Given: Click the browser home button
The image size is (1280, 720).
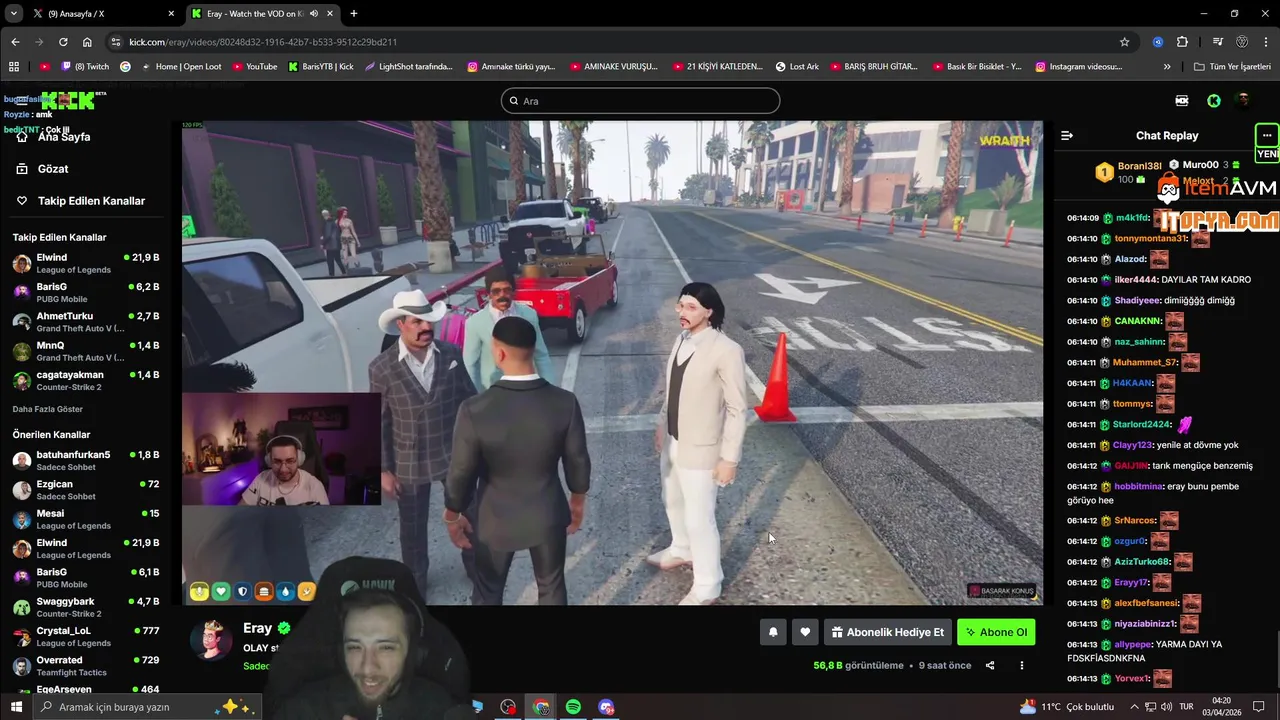Looking at the screenshot, I should pos(87,42).
